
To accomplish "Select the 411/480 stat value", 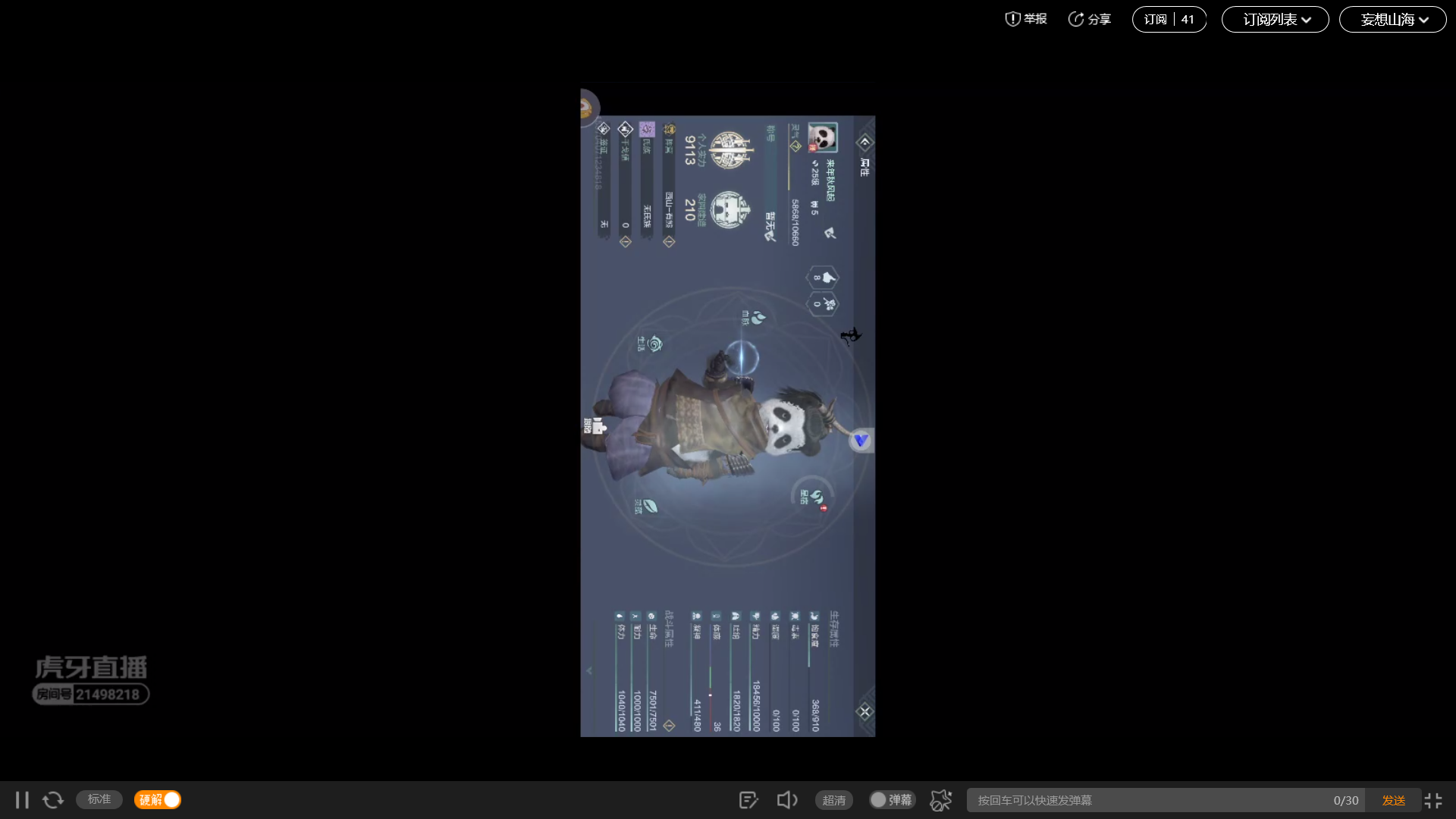I will [697, 715].
